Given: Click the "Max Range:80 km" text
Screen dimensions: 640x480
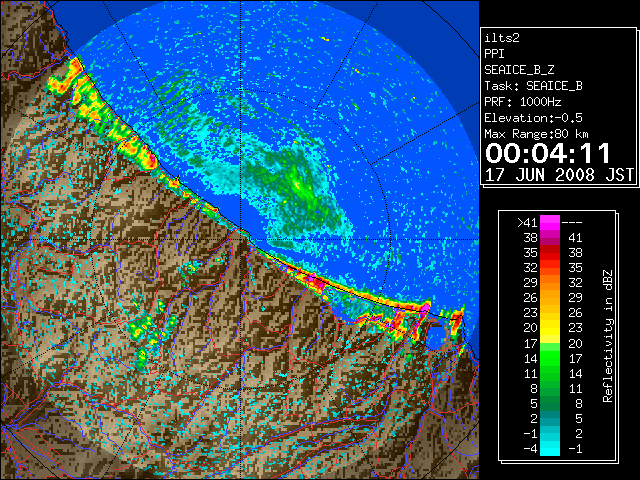Looking at the screenshot, I should (x=536, y=134).
